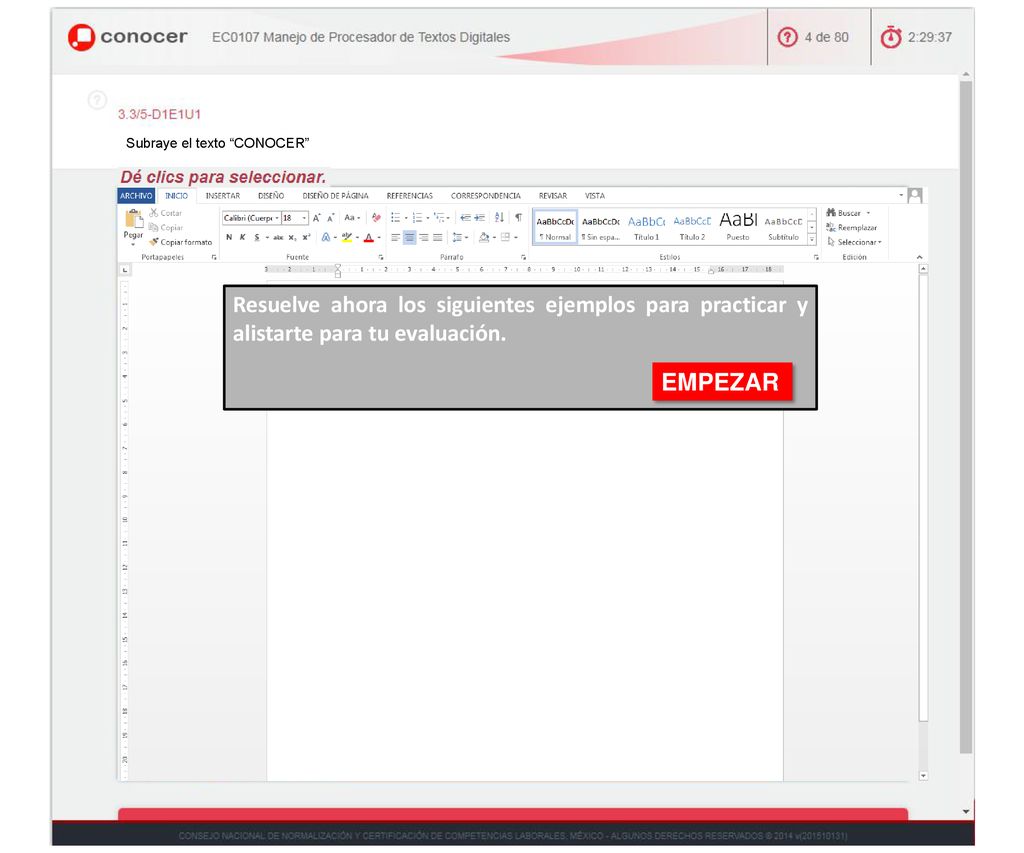
Task: Click the Cortar scissors command
Action: tap(165, 213)
